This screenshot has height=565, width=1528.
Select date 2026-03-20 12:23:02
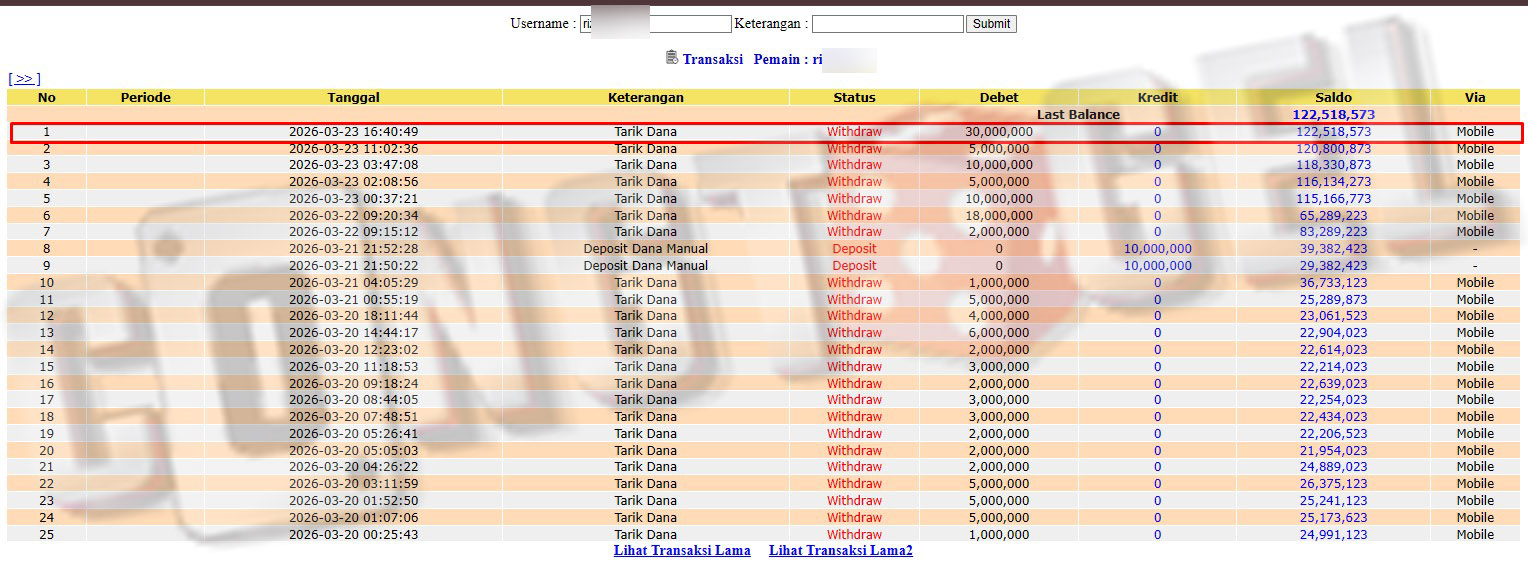[353, 350]
